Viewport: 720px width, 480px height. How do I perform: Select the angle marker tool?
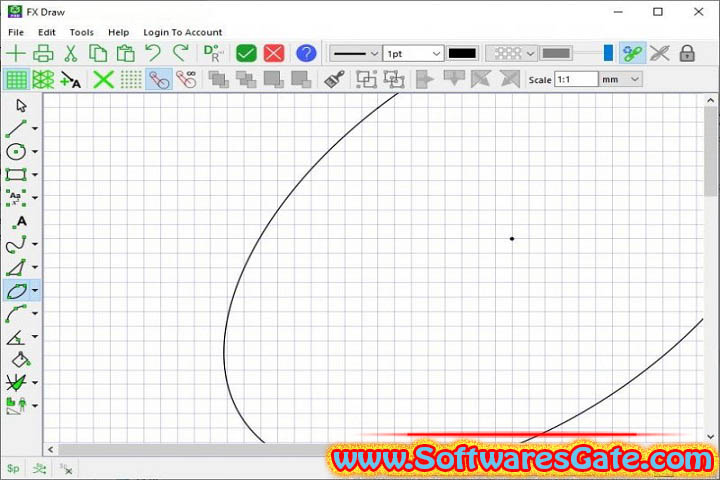16,337
